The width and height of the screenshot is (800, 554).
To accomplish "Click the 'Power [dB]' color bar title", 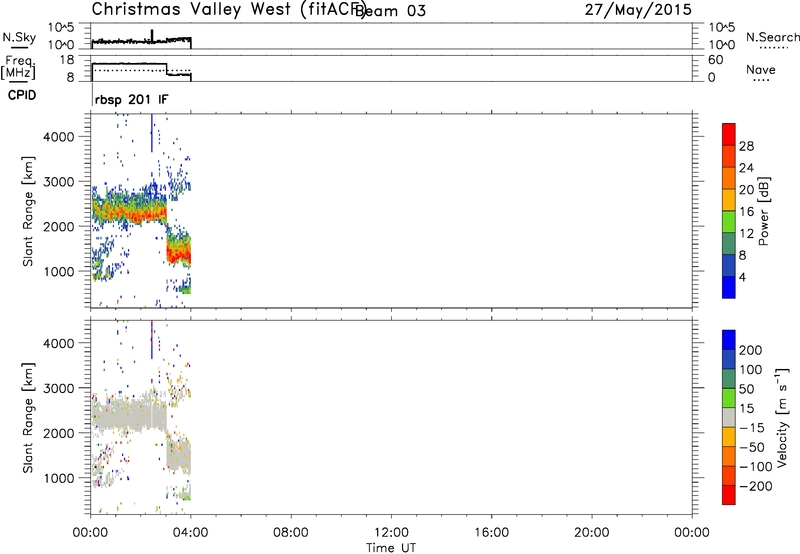I will click(764, 211).
